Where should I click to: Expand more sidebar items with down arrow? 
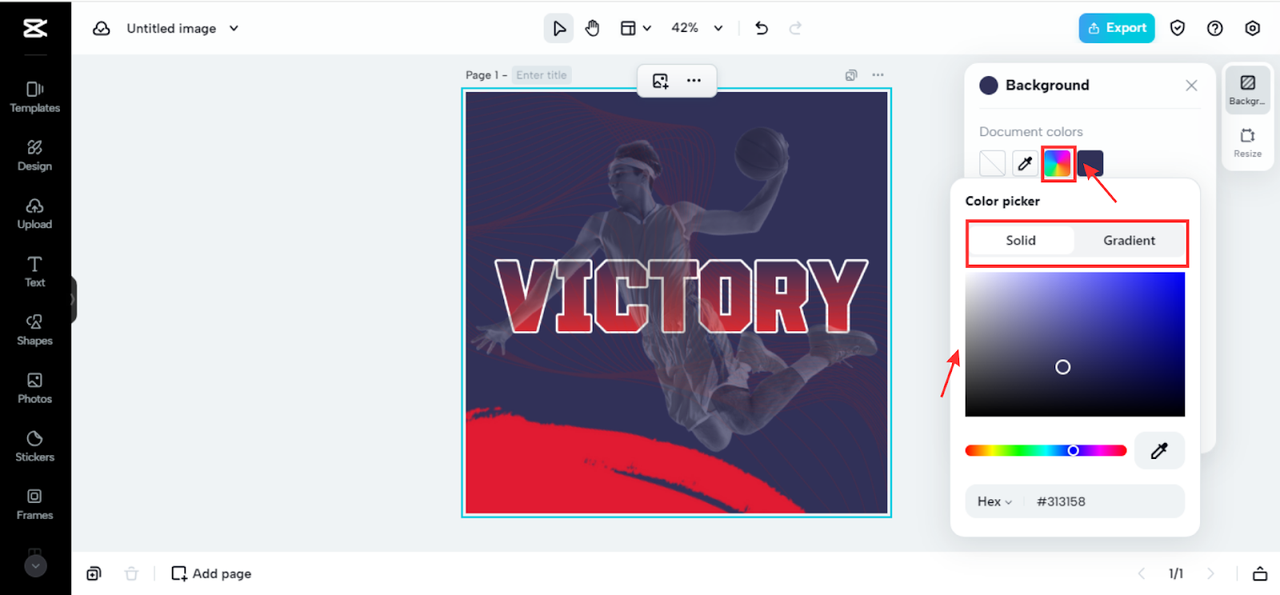point(35,566)
